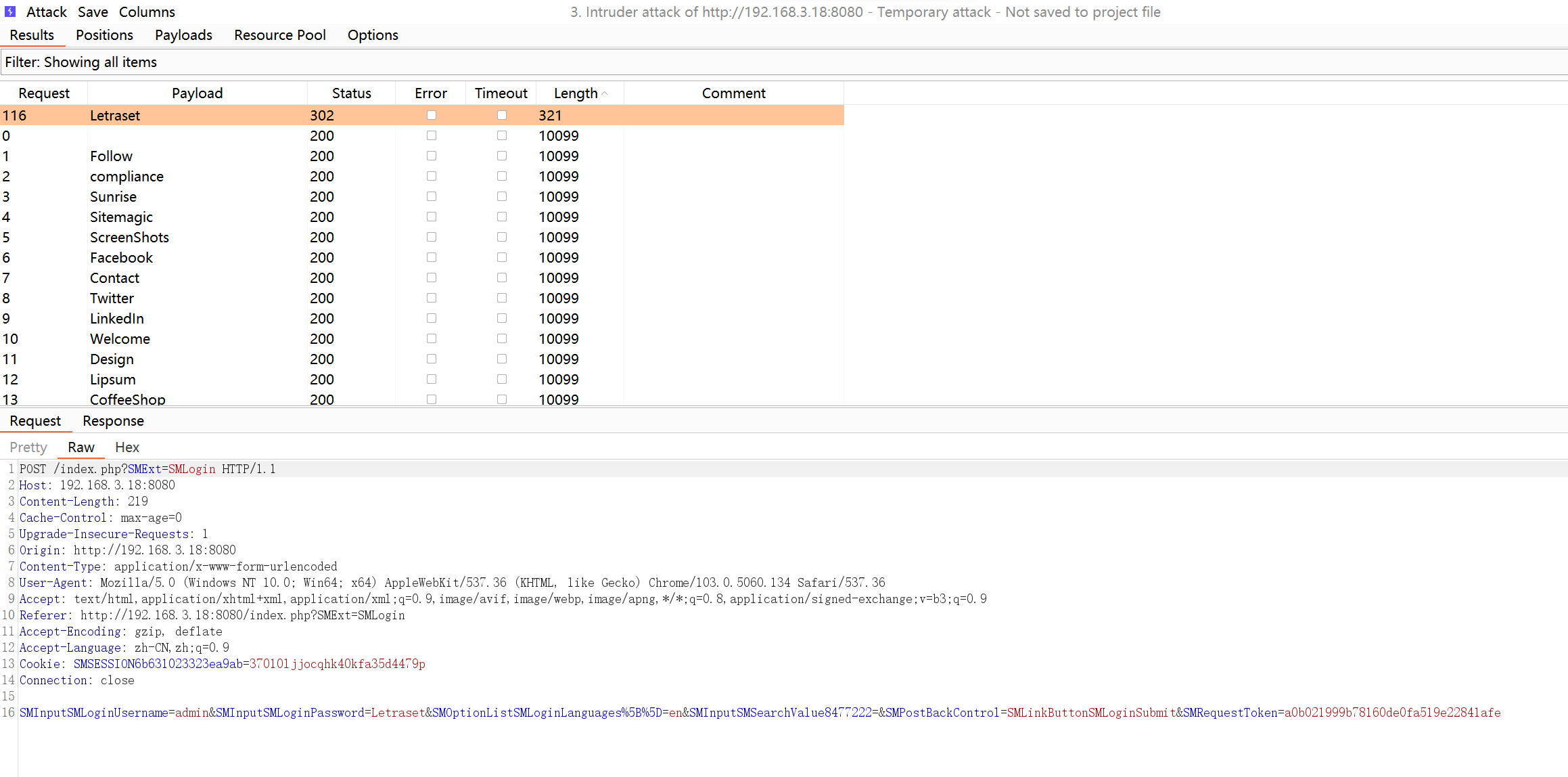Switch to Raw view

tap(81, 447)
